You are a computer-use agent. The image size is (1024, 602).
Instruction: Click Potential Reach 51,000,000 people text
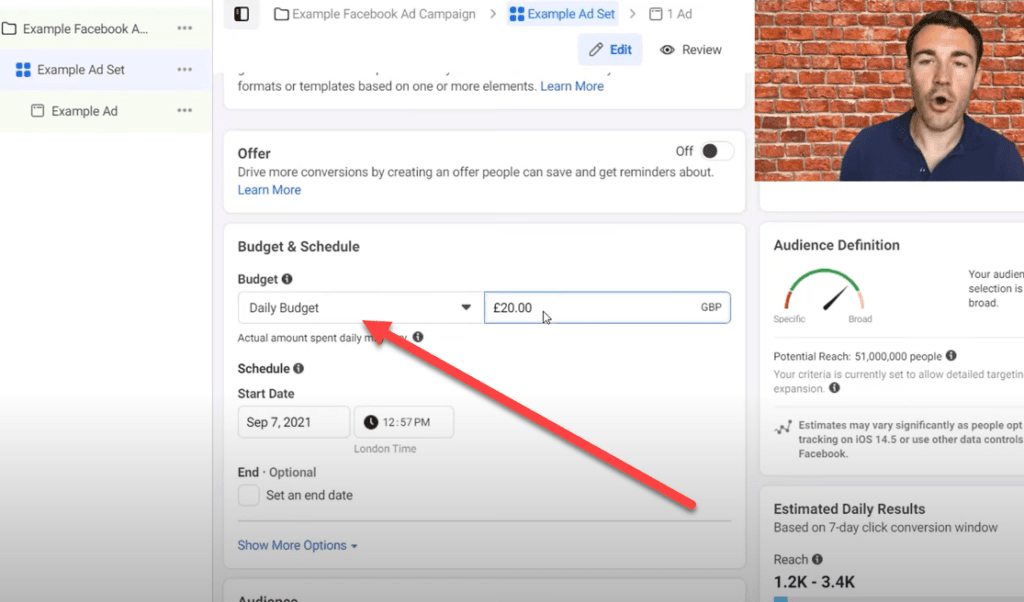(857, 356)
